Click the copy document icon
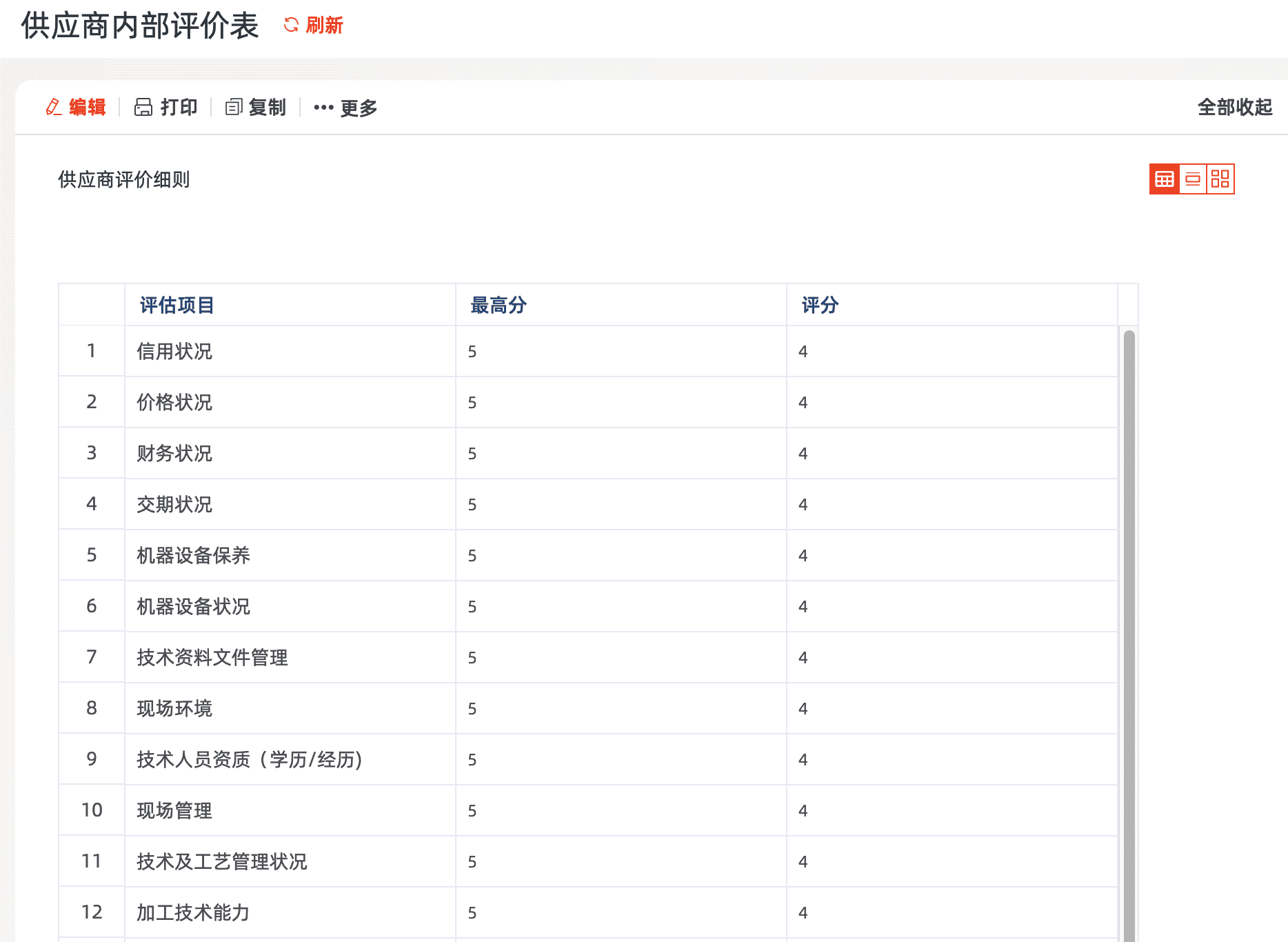This screenshot has height=942, width=1288. (234, 107)
